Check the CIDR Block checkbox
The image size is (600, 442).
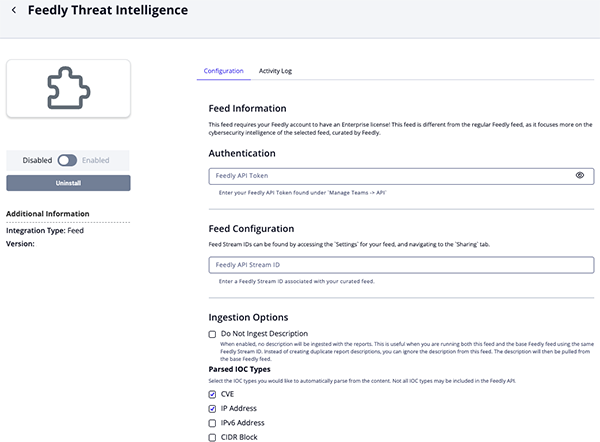(212, 437)
